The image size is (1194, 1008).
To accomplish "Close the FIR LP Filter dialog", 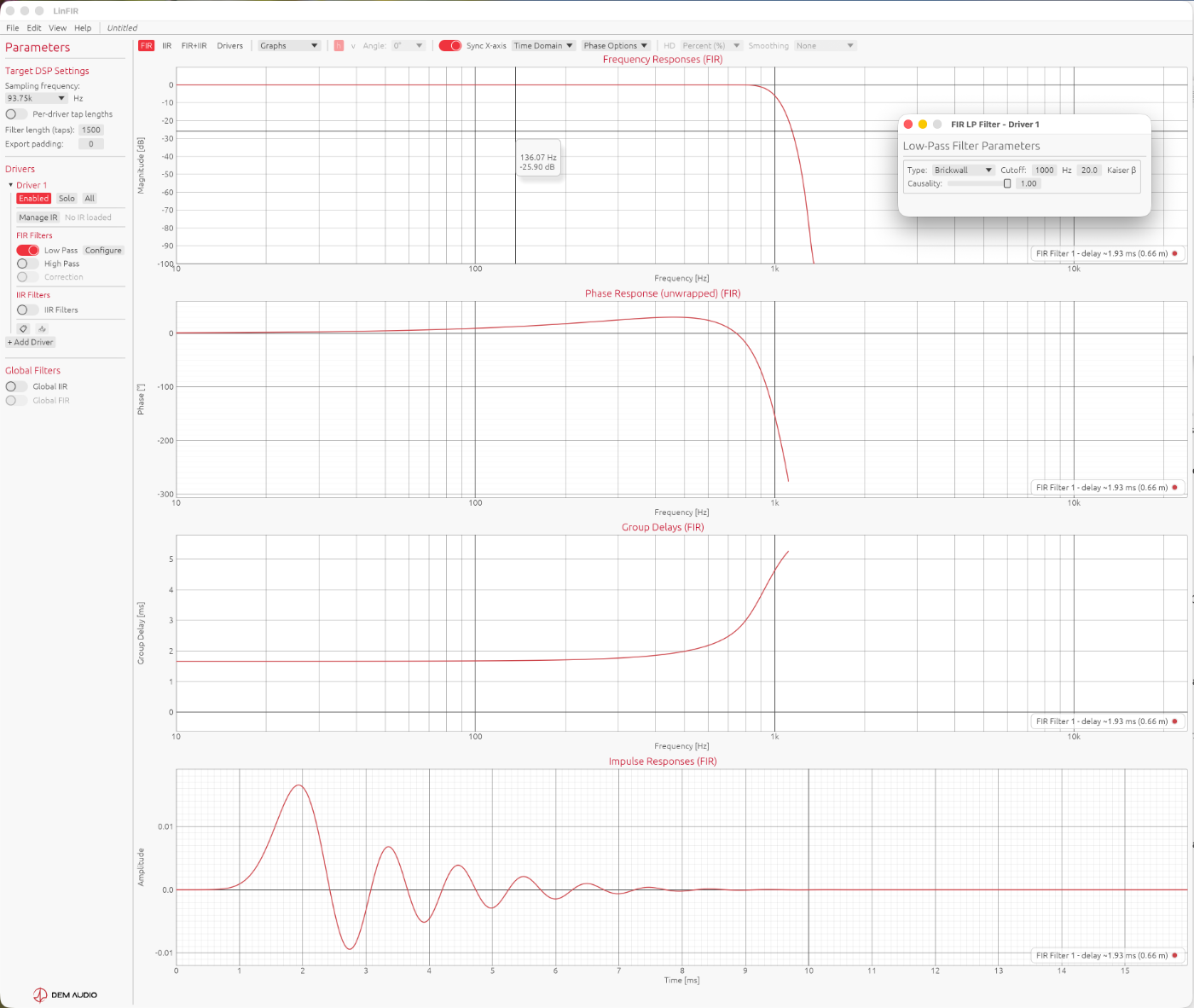I will pyautogui.click(x=908, y=125).
